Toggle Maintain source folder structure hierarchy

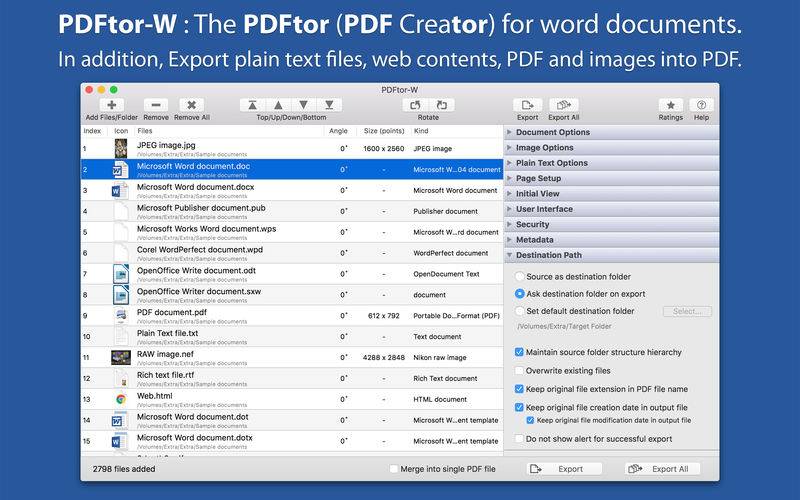[519, 352]
